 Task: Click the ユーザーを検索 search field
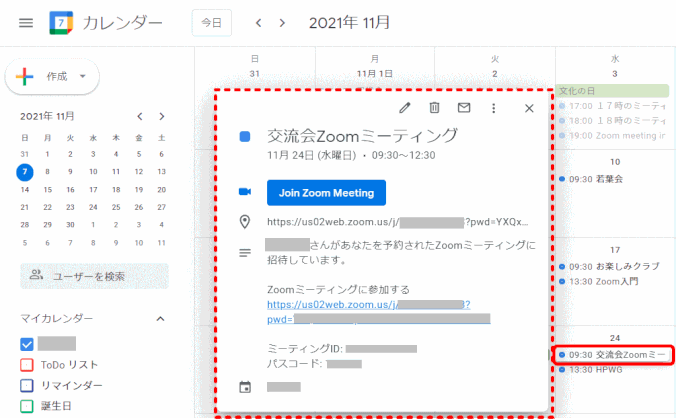point(94,276)
